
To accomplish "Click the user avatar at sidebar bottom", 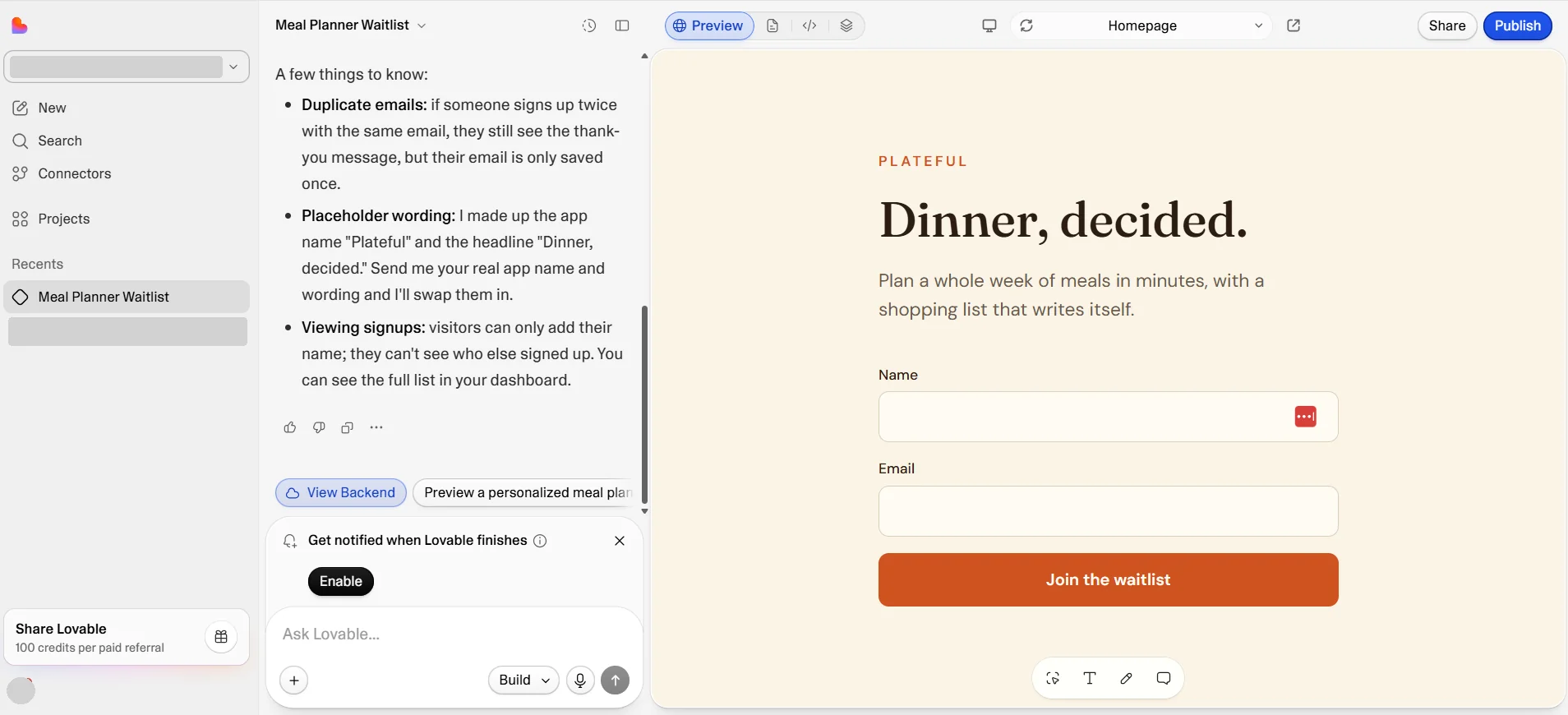I will (21, 691).
